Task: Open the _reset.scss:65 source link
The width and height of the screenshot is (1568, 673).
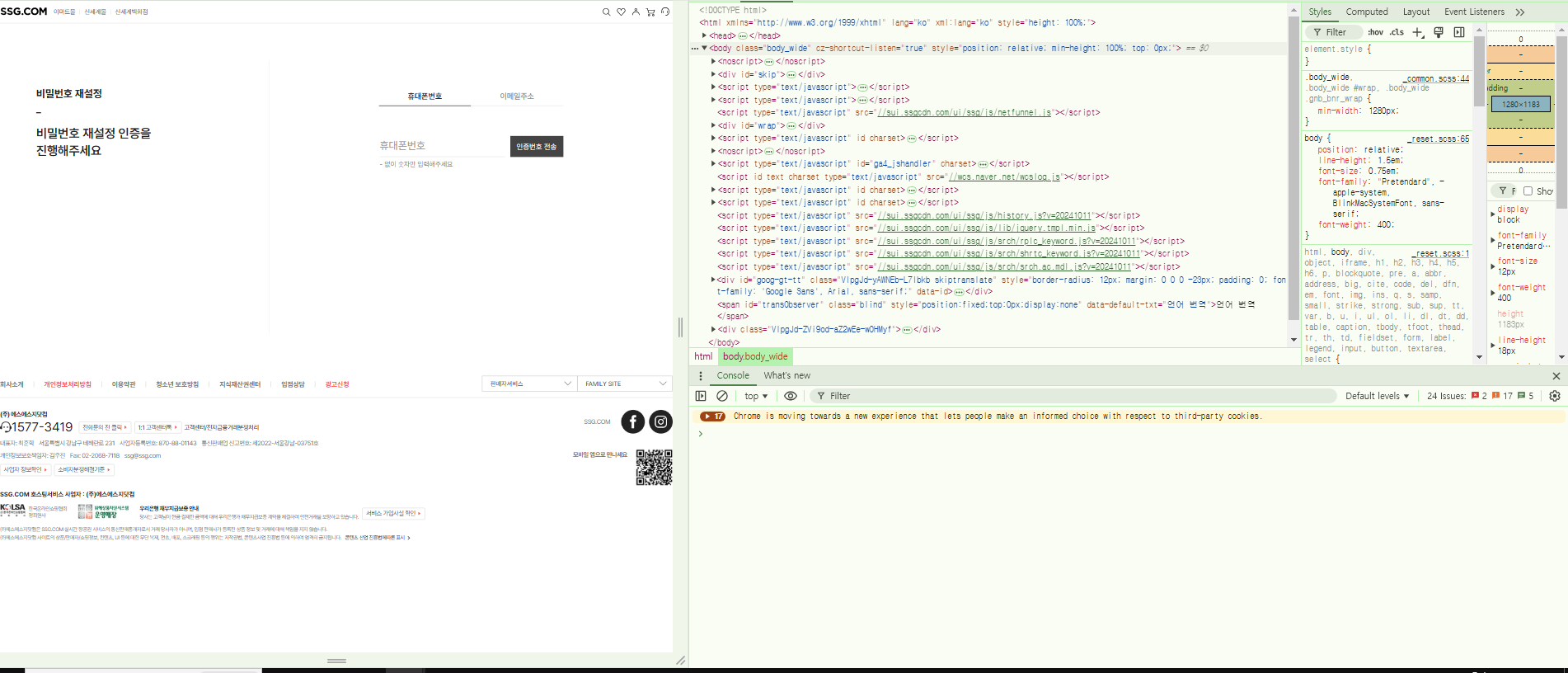Action: tap(1440, 139)
